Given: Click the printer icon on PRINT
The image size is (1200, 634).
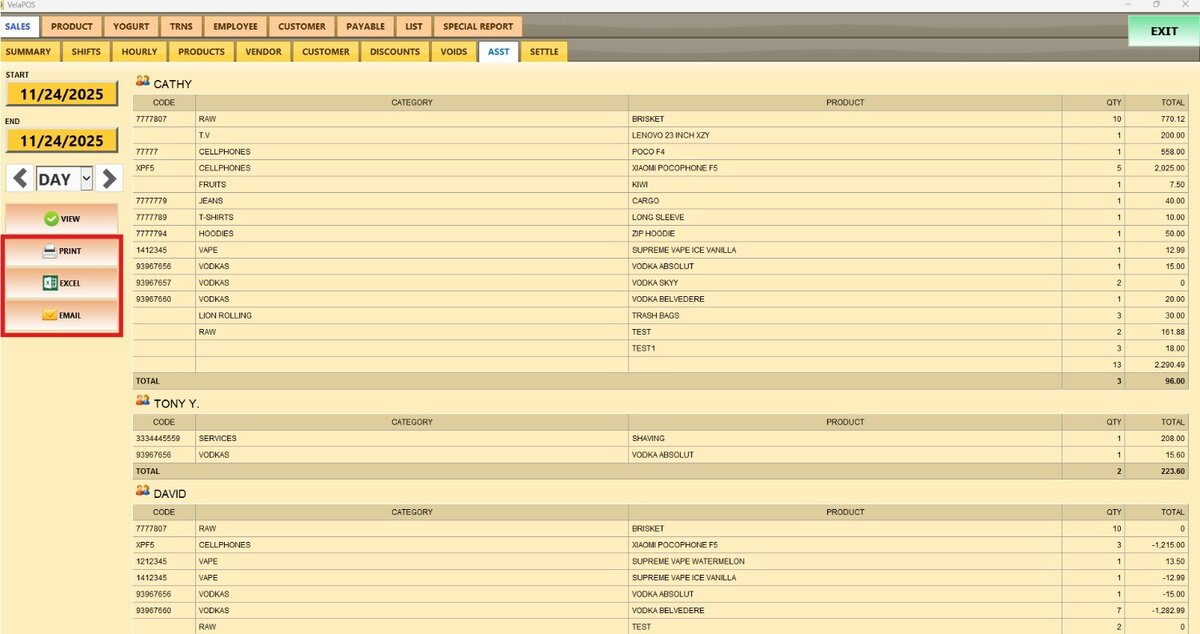Looking at the screenshot, I should coord(50,251).
